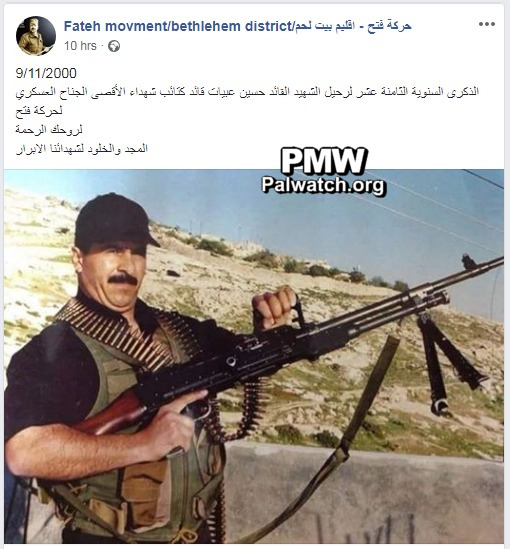Click the man's black cap in photo
Screen dimensions: 510x549
tap(113, 220)
